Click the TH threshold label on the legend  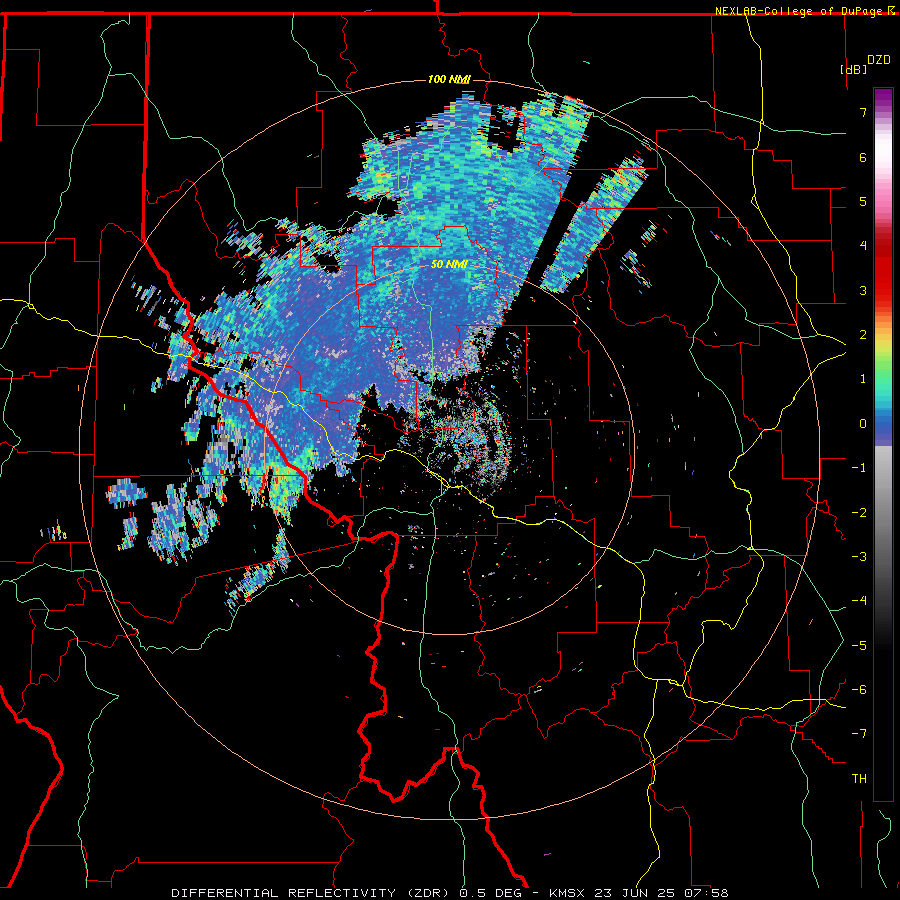tap(859, 779)
